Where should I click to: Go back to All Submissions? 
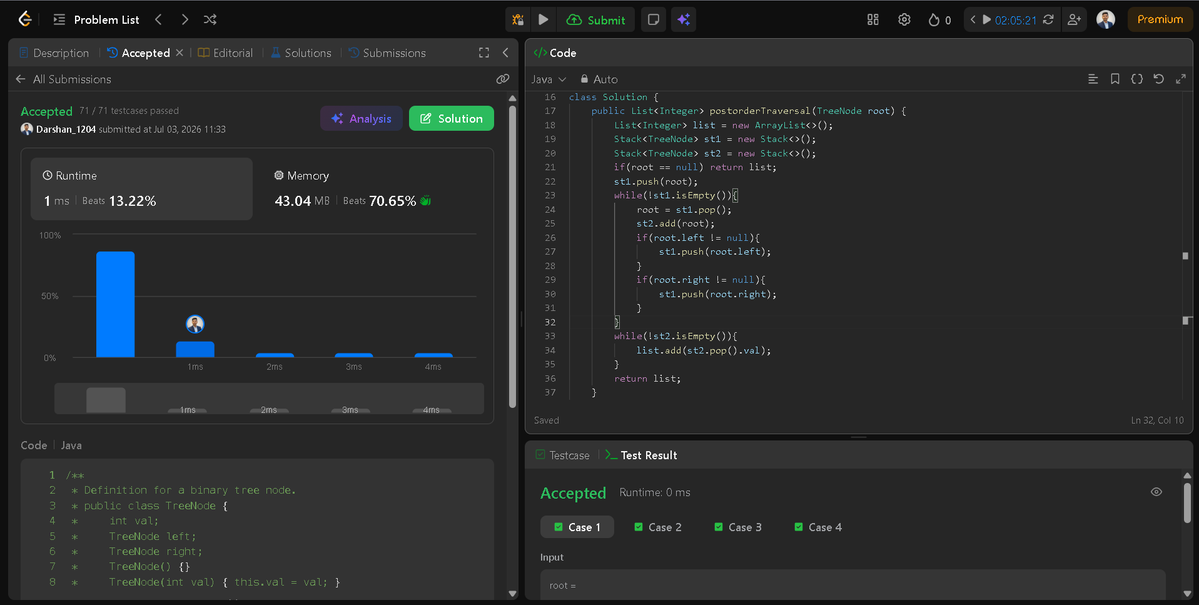(x=63, y=79)
